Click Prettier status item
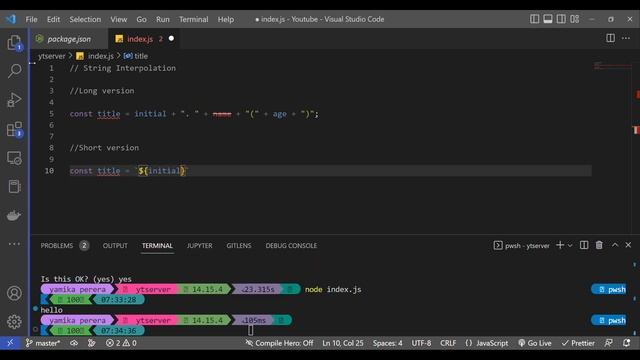This screenshot has width=640, height=360. pos(578,343)
